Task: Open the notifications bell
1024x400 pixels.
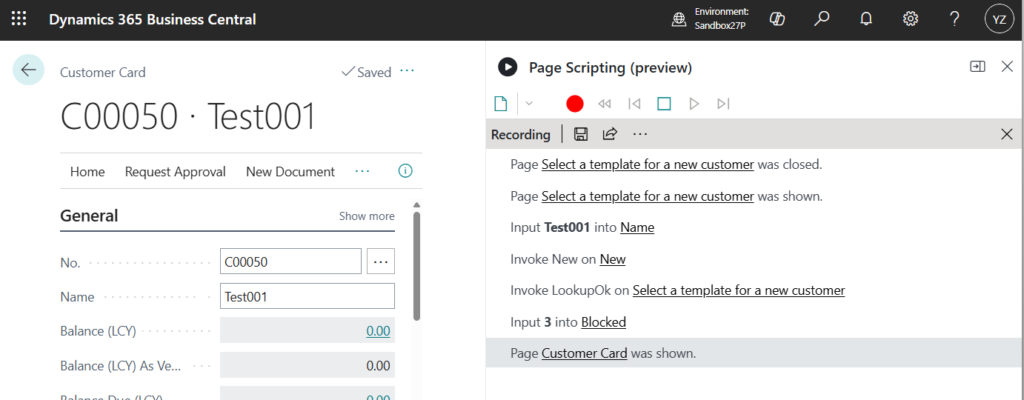Action: coord(866,19)
